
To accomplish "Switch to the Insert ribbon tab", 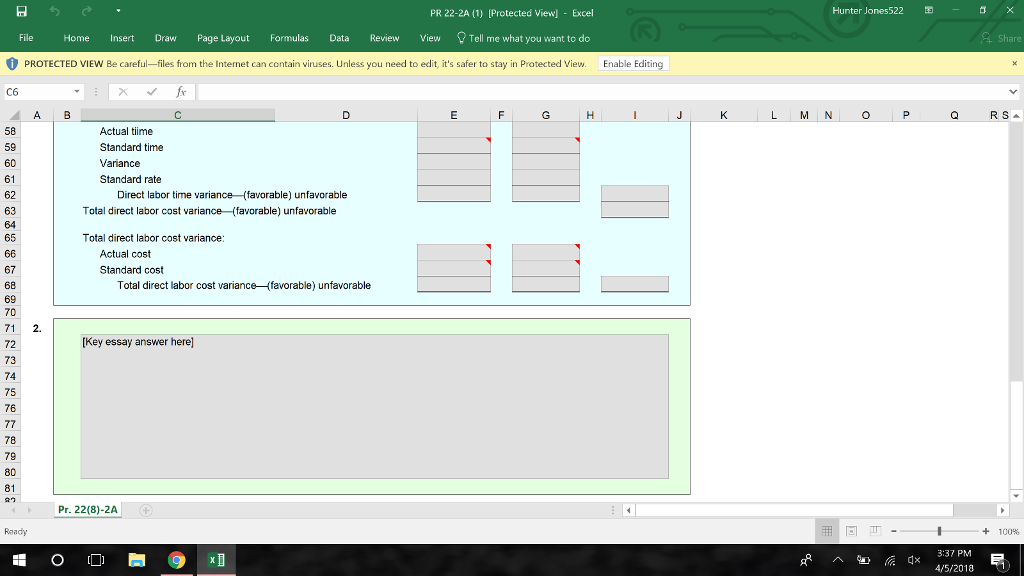I will 122,38.
